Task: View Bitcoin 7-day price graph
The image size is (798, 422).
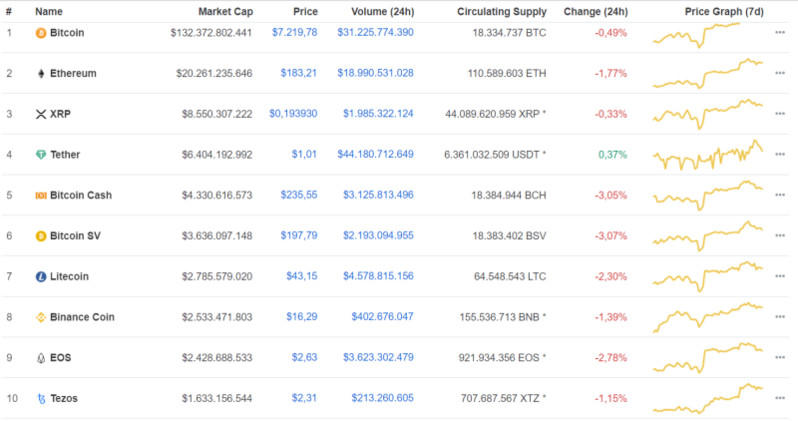Action: [707, 32]
